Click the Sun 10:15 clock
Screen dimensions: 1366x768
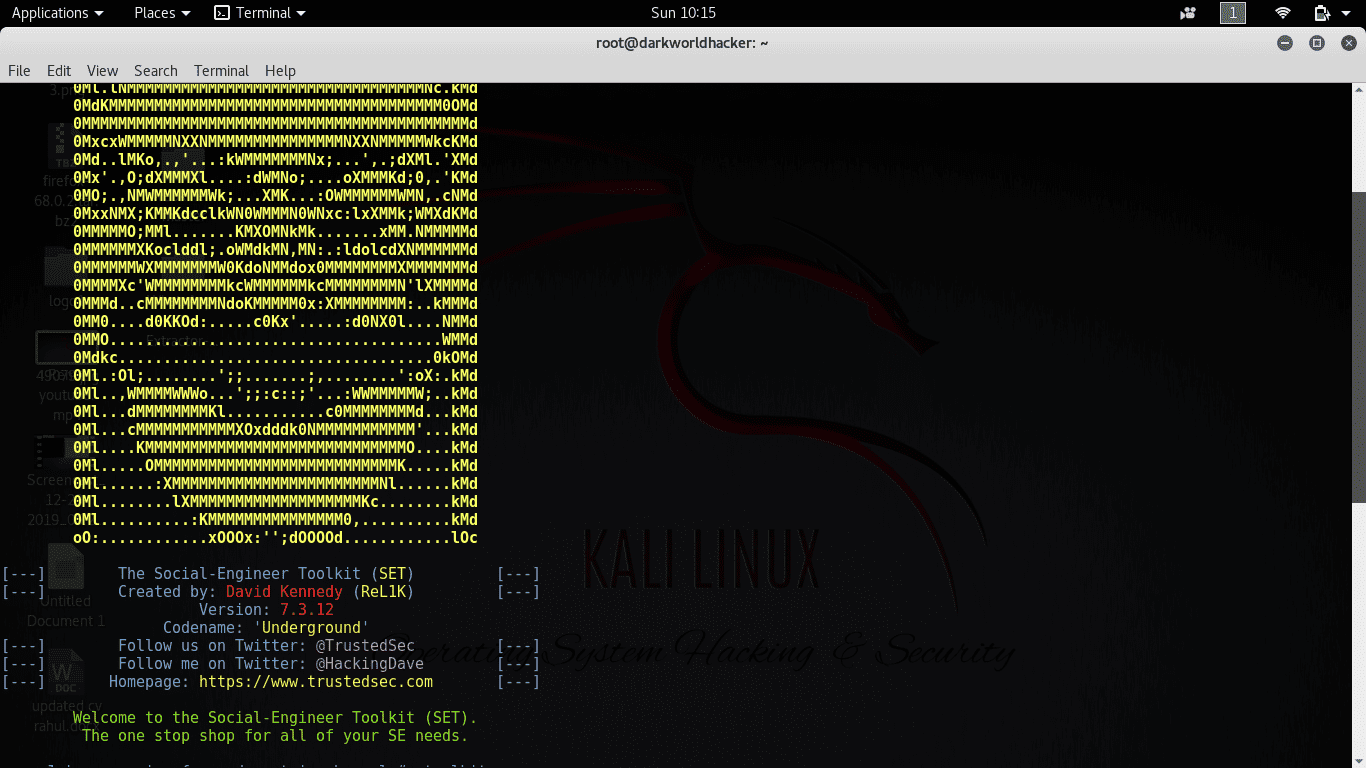683,13
